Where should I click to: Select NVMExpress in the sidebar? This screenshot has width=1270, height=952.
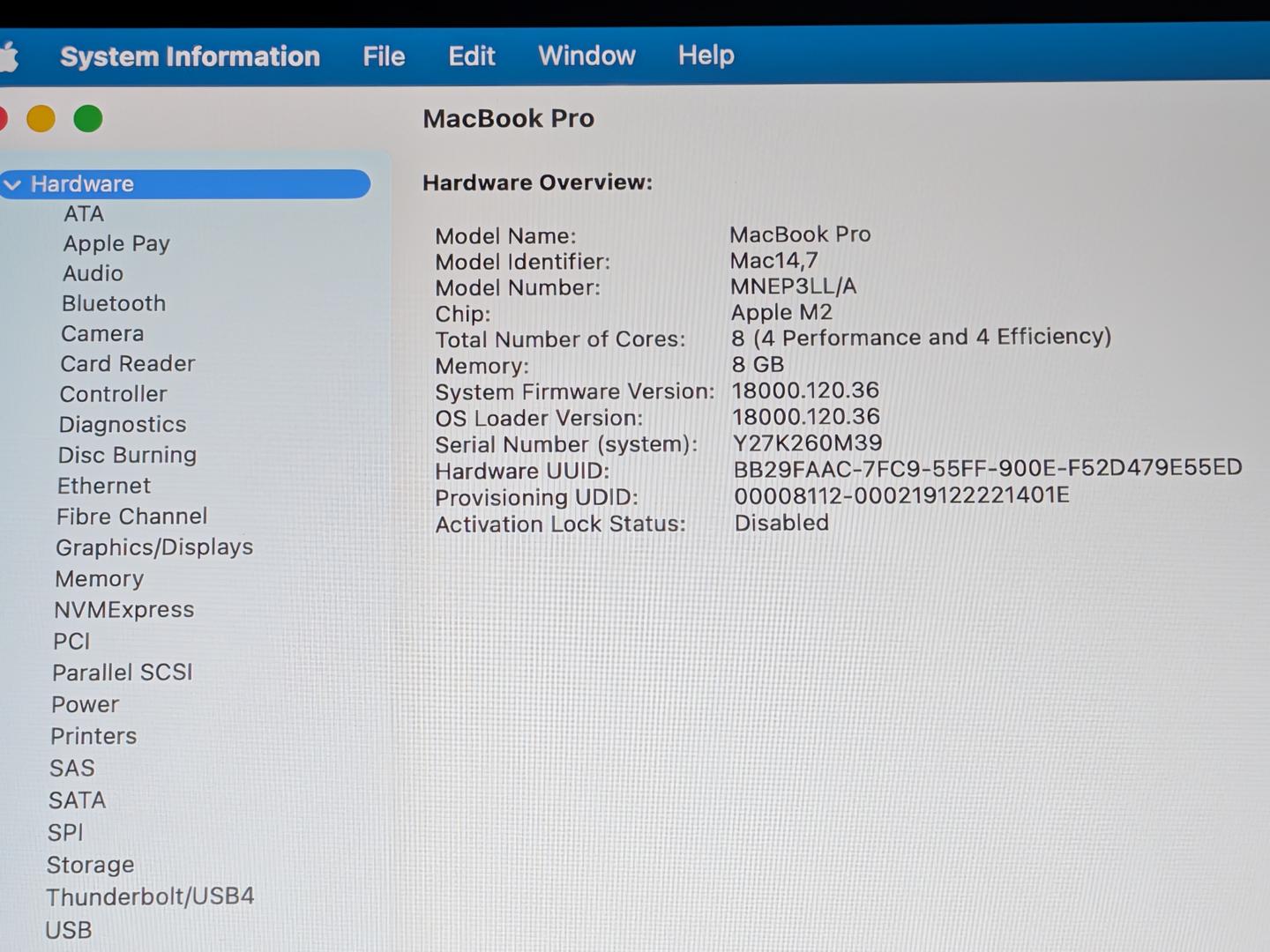pos(124,610)
